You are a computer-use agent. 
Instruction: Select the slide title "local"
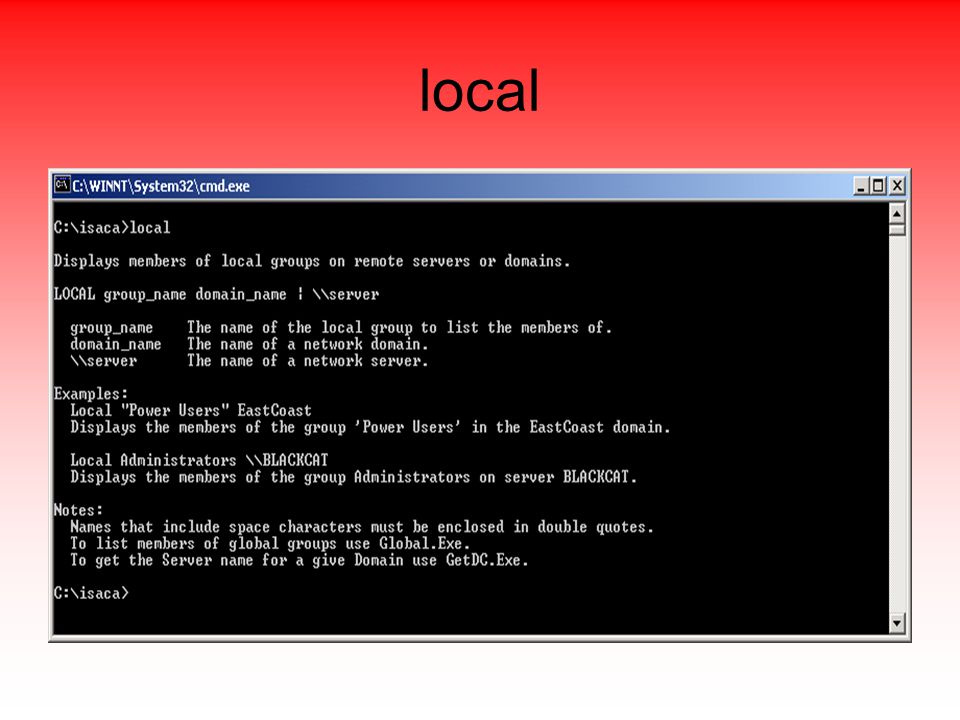(x=479, y=91)
